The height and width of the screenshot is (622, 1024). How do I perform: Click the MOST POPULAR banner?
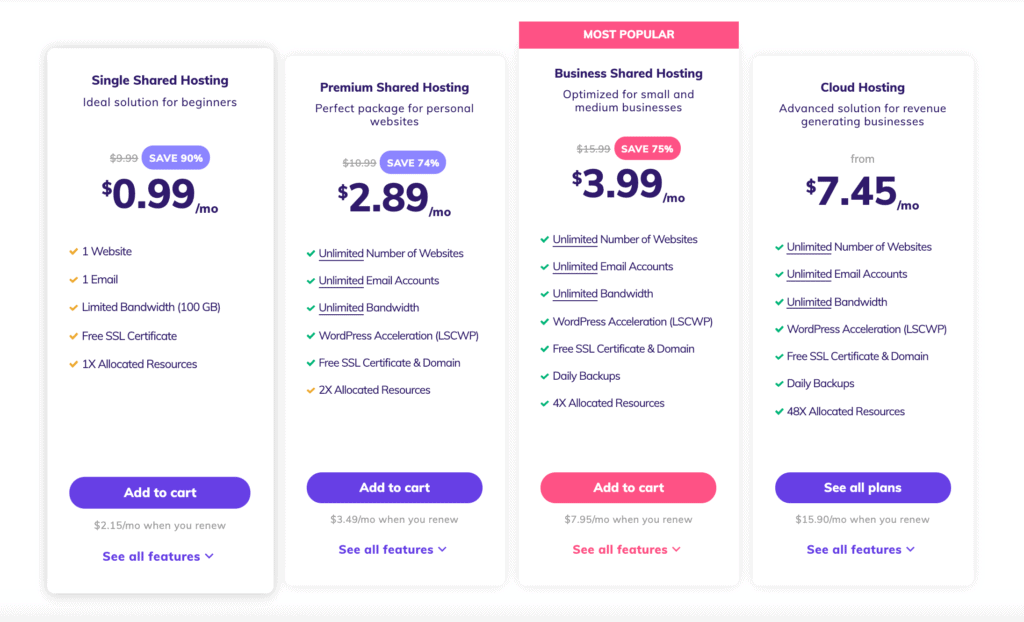click(629, 35)
